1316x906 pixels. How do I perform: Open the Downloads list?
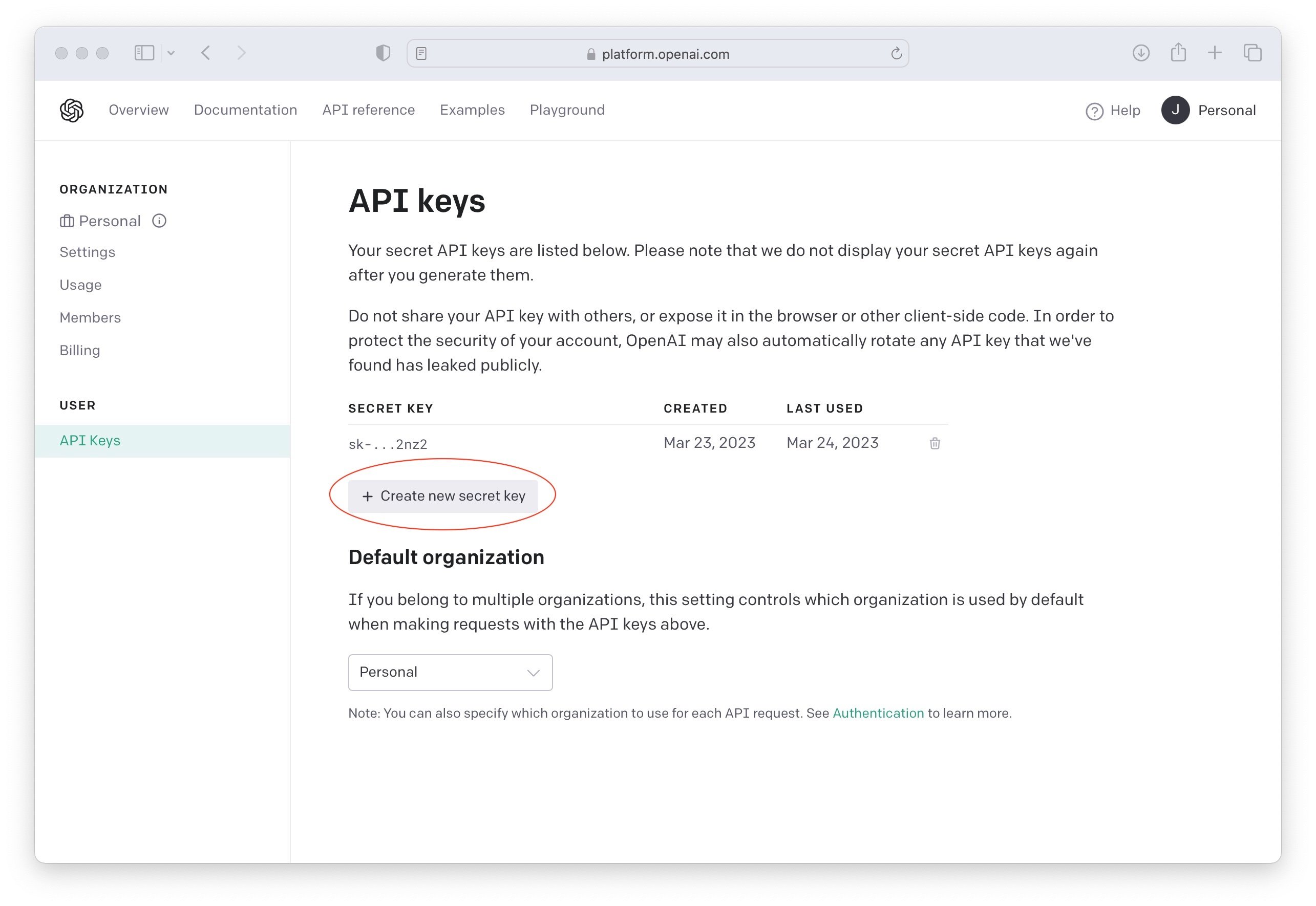click(1140, 52)
